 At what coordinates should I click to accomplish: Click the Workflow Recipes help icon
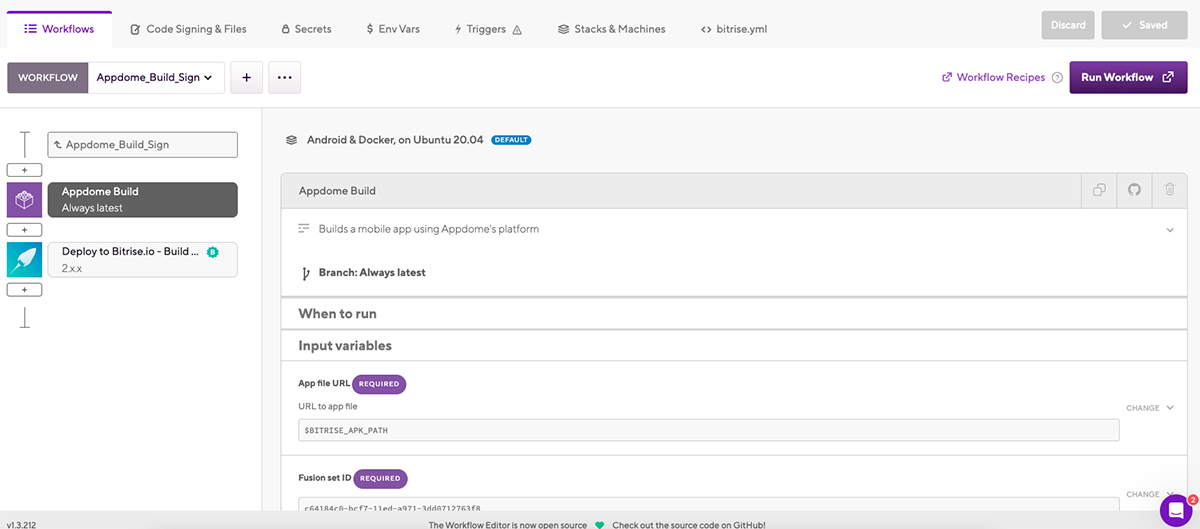click(x=1057, y=78)
